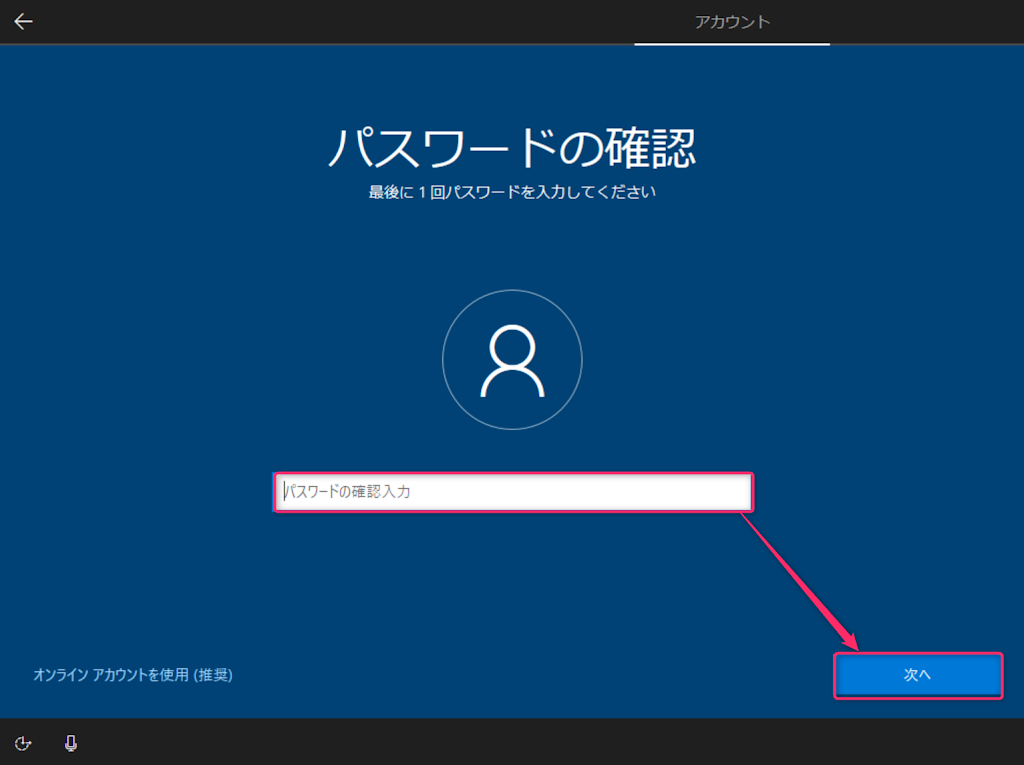This screenshot has width=1024, height=765.
Task: Toggle the microphone icon in bottom bar
Action: pos(71,743)
